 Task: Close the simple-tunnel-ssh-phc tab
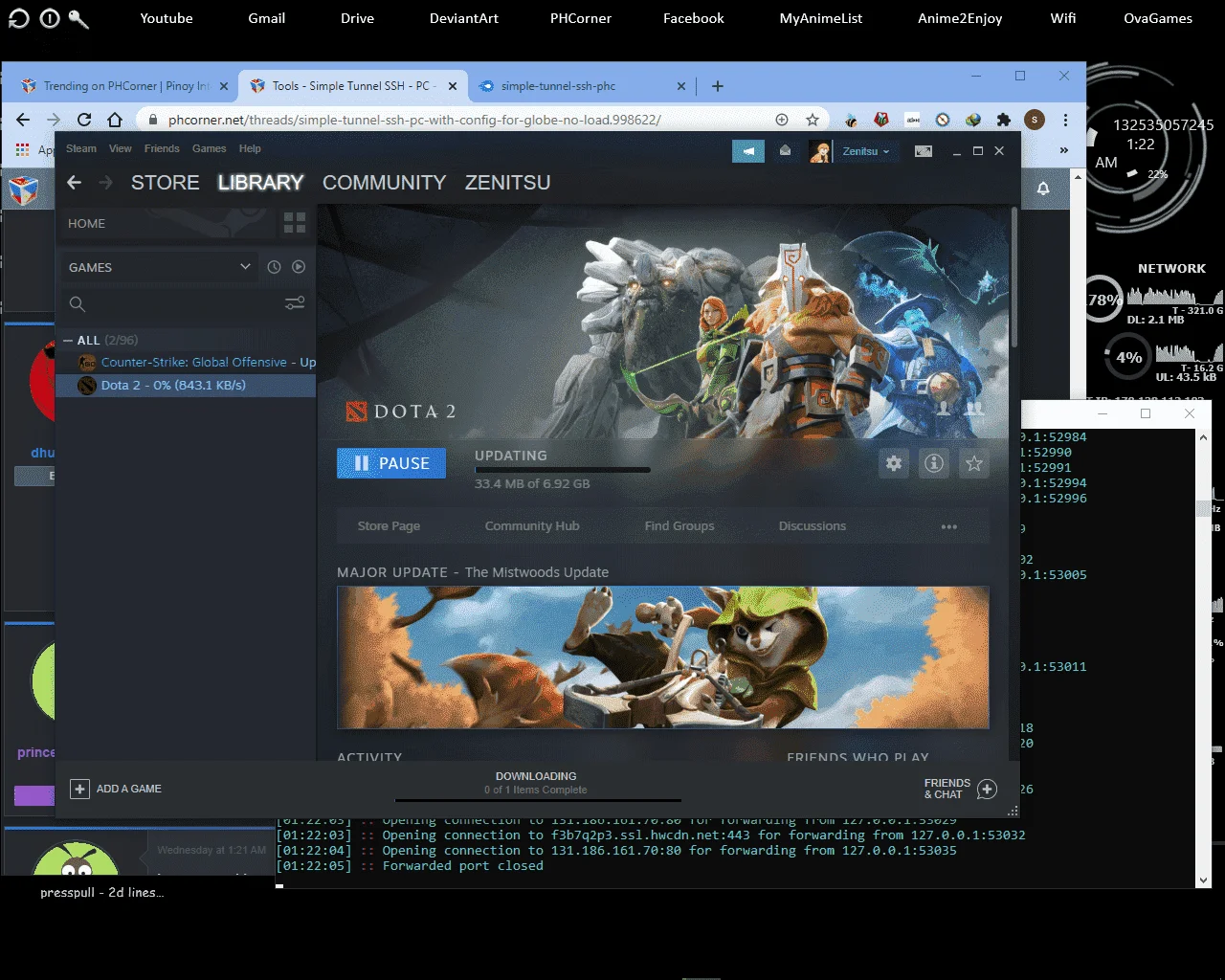coord(681,86)
